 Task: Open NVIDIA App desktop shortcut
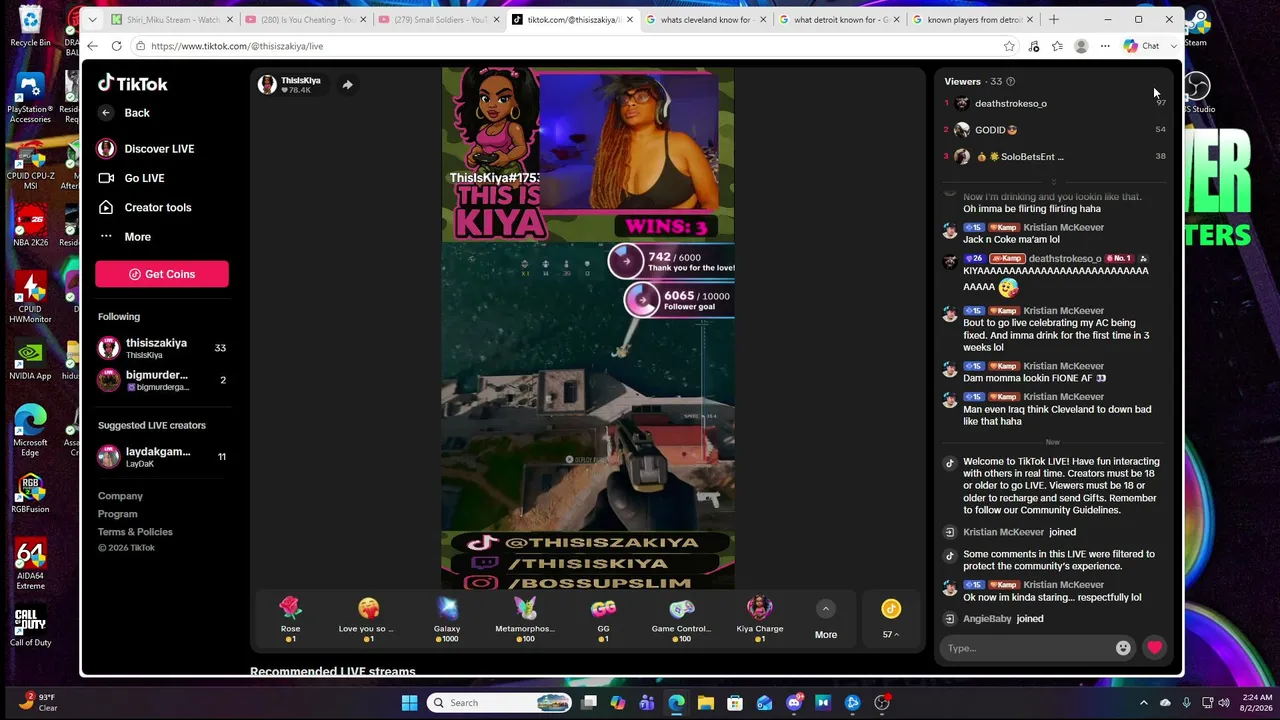point(30,360)
